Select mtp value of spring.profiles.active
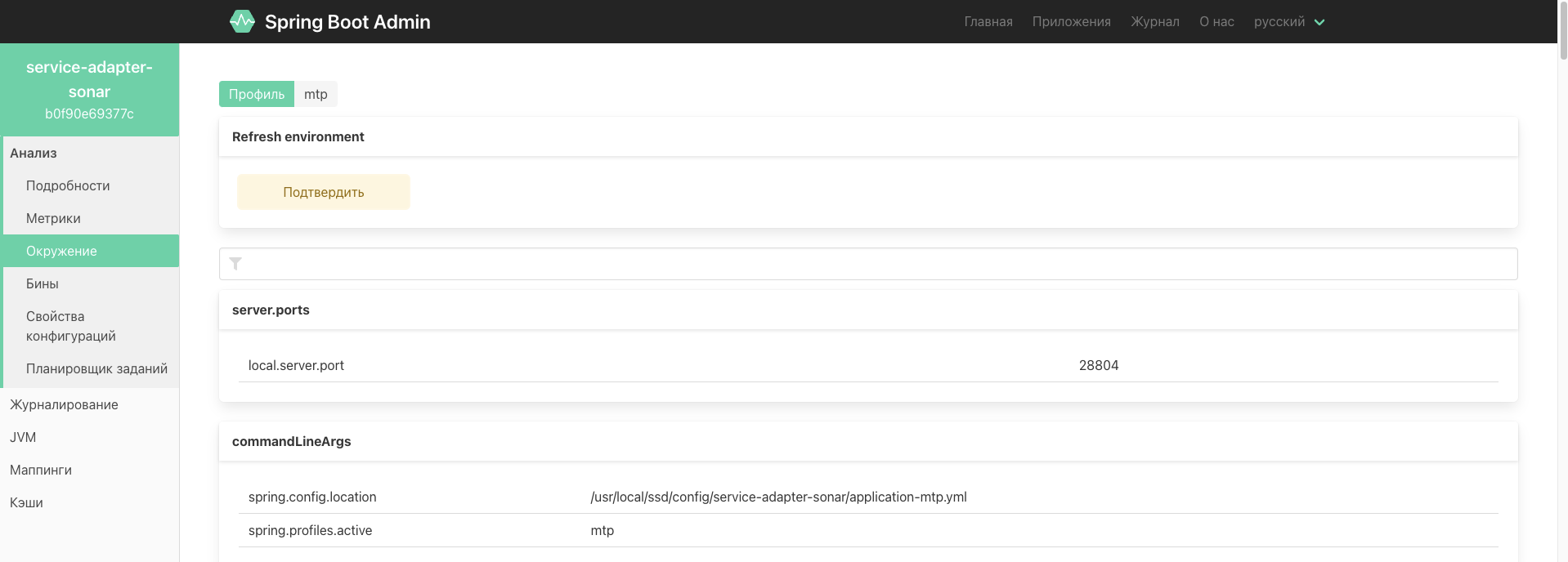The width and height of the screenshot is (1568, 562). click(x=602, y=530)
